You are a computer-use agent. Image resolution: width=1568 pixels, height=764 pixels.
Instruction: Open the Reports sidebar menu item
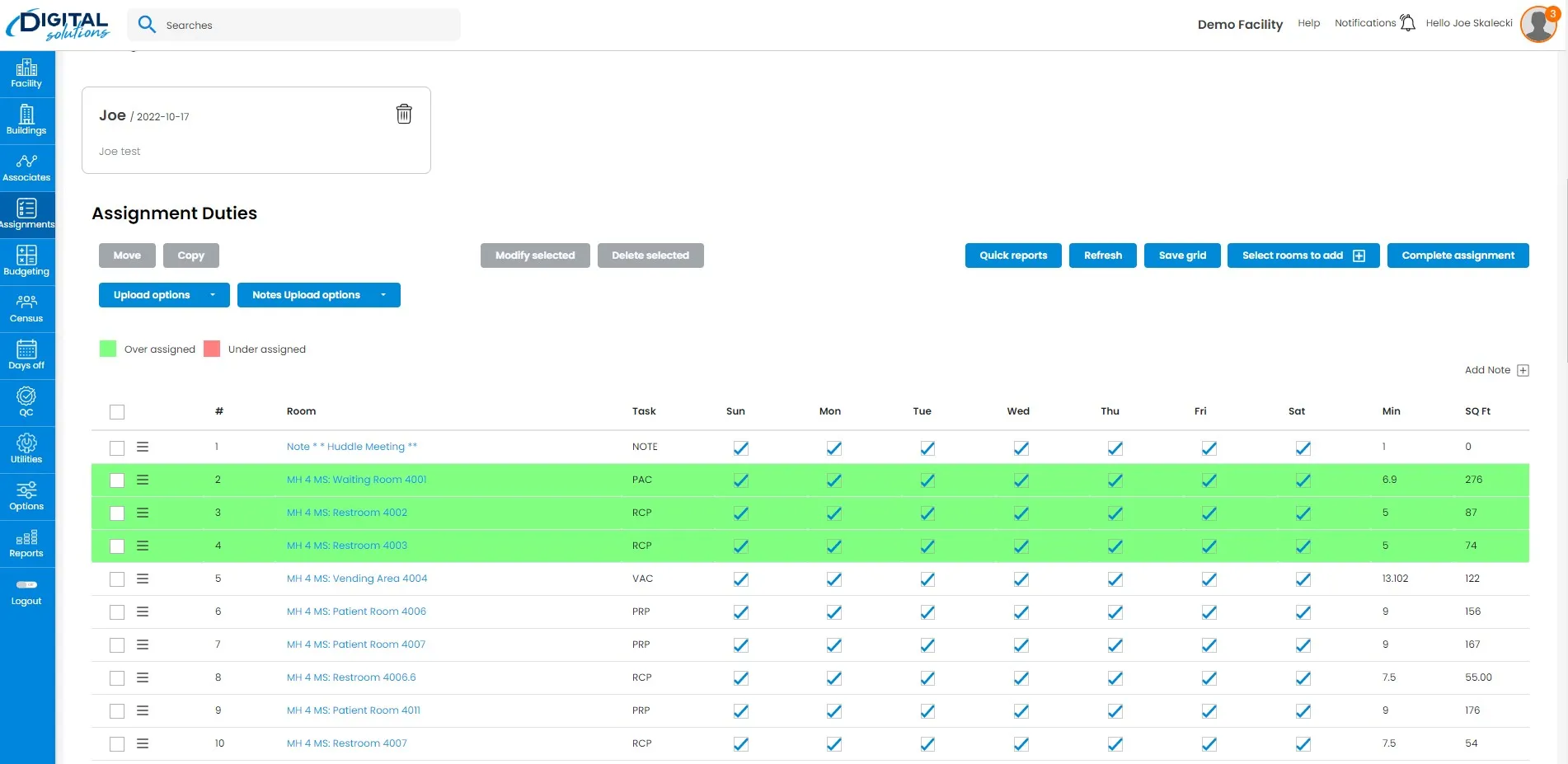click(26, 544)
